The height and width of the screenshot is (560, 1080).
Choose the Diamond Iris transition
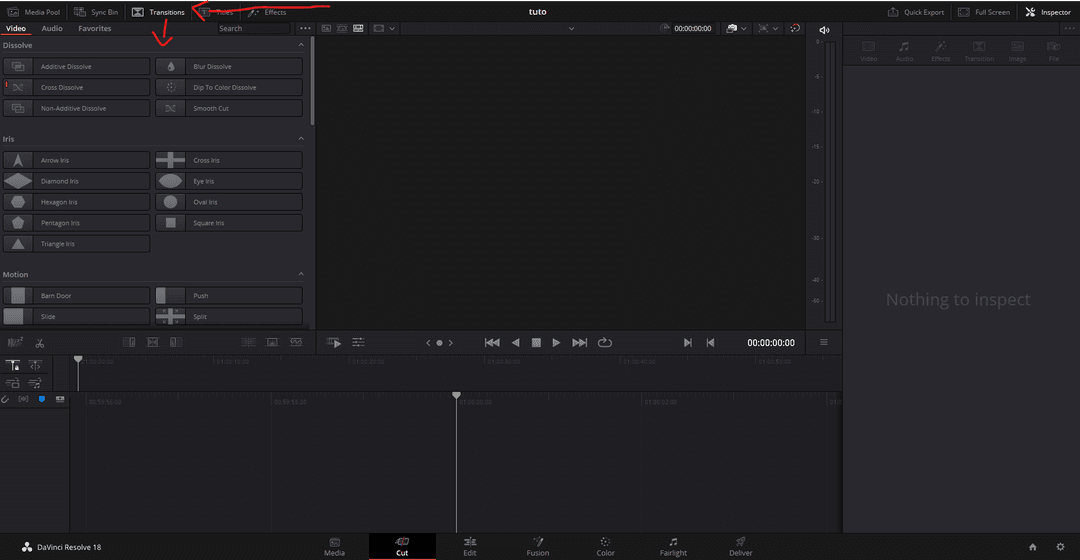[x=76, y=181]
